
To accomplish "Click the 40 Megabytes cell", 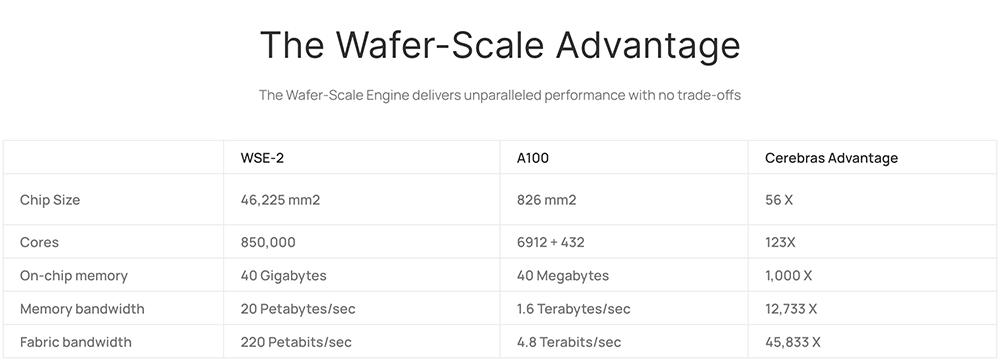I will pos(562,276).
